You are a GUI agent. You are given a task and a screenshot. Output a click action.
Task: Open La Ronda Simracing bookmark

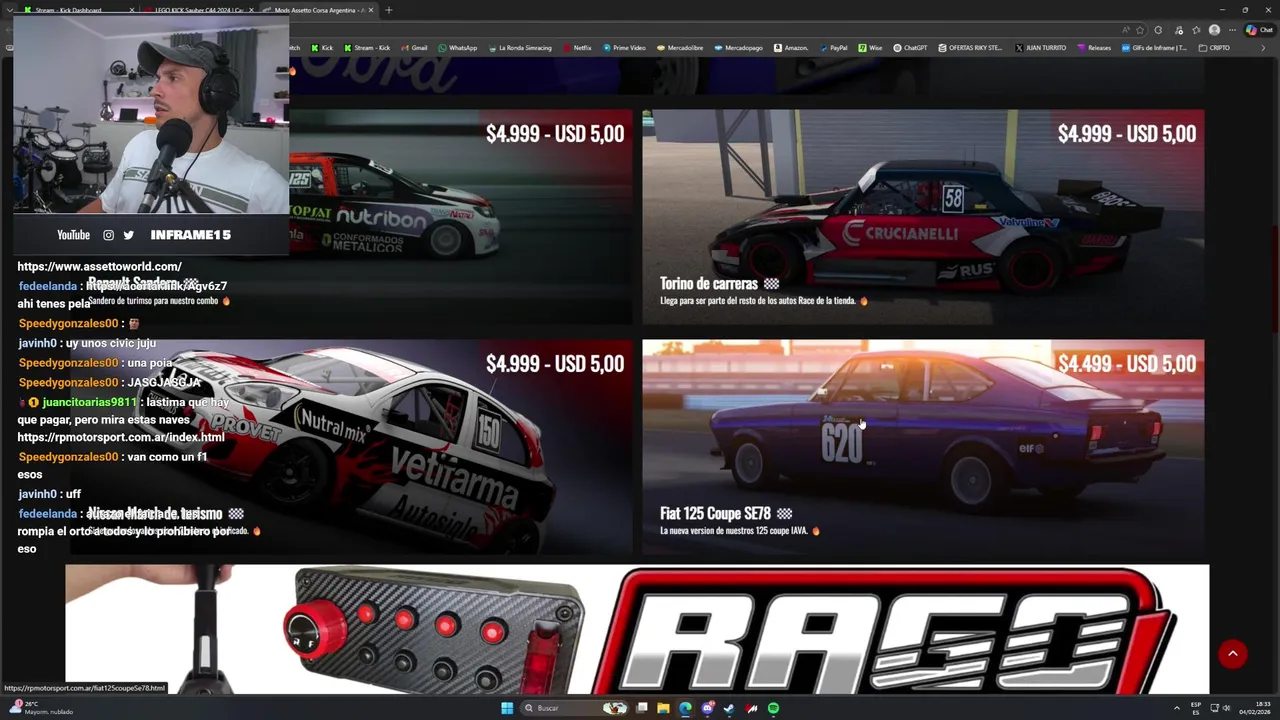[x=520, y=48]
